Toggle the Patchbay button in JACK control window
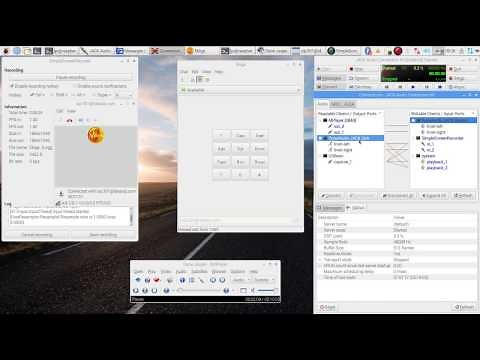The image size is (480, 360). coord(363,87)
